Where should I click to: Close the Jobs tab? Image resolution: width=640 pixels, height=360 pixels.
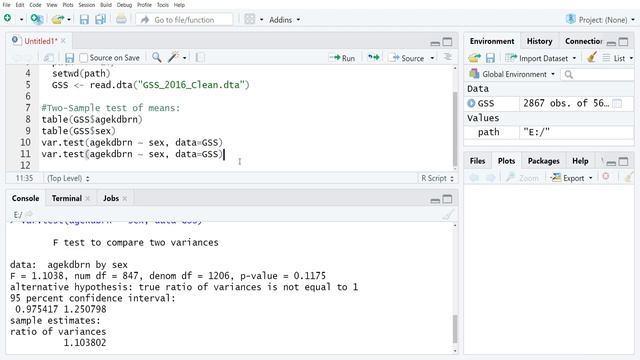tap(125, 198)
